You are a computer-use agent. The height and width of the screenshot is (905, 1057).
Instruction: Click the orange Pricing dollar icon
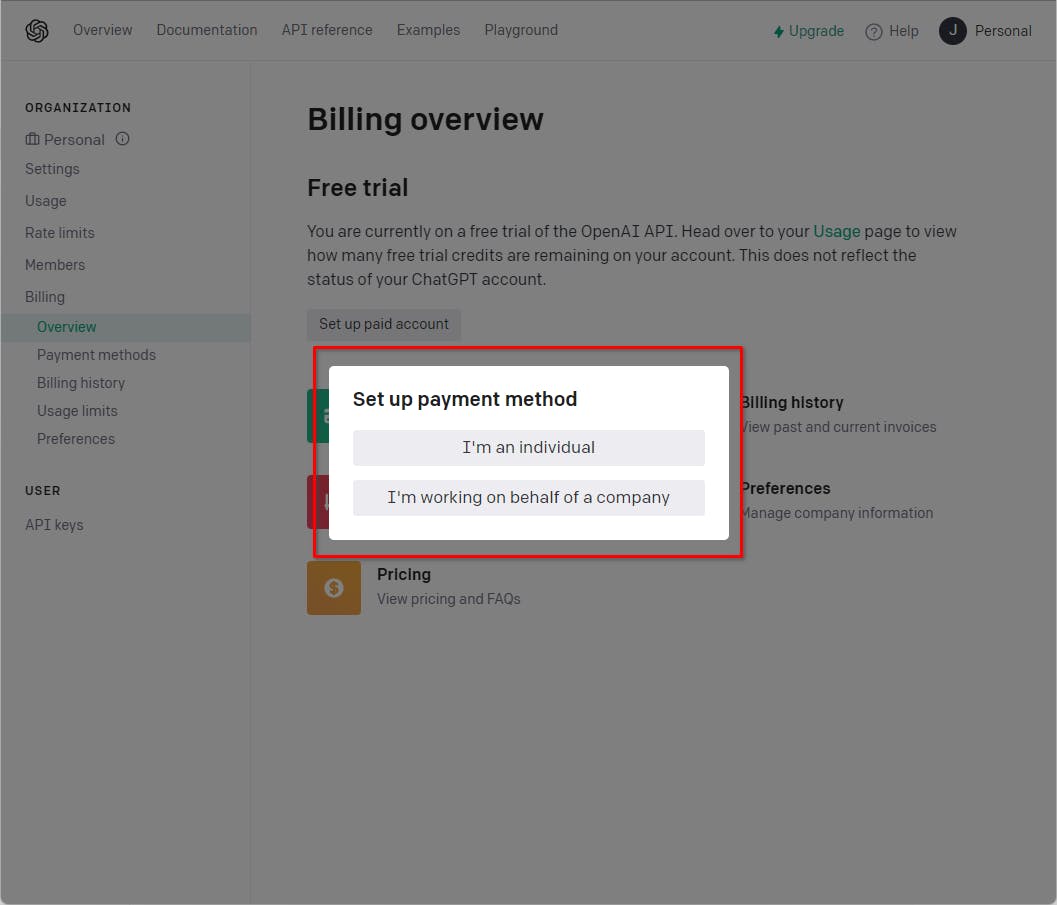[334, 588]
